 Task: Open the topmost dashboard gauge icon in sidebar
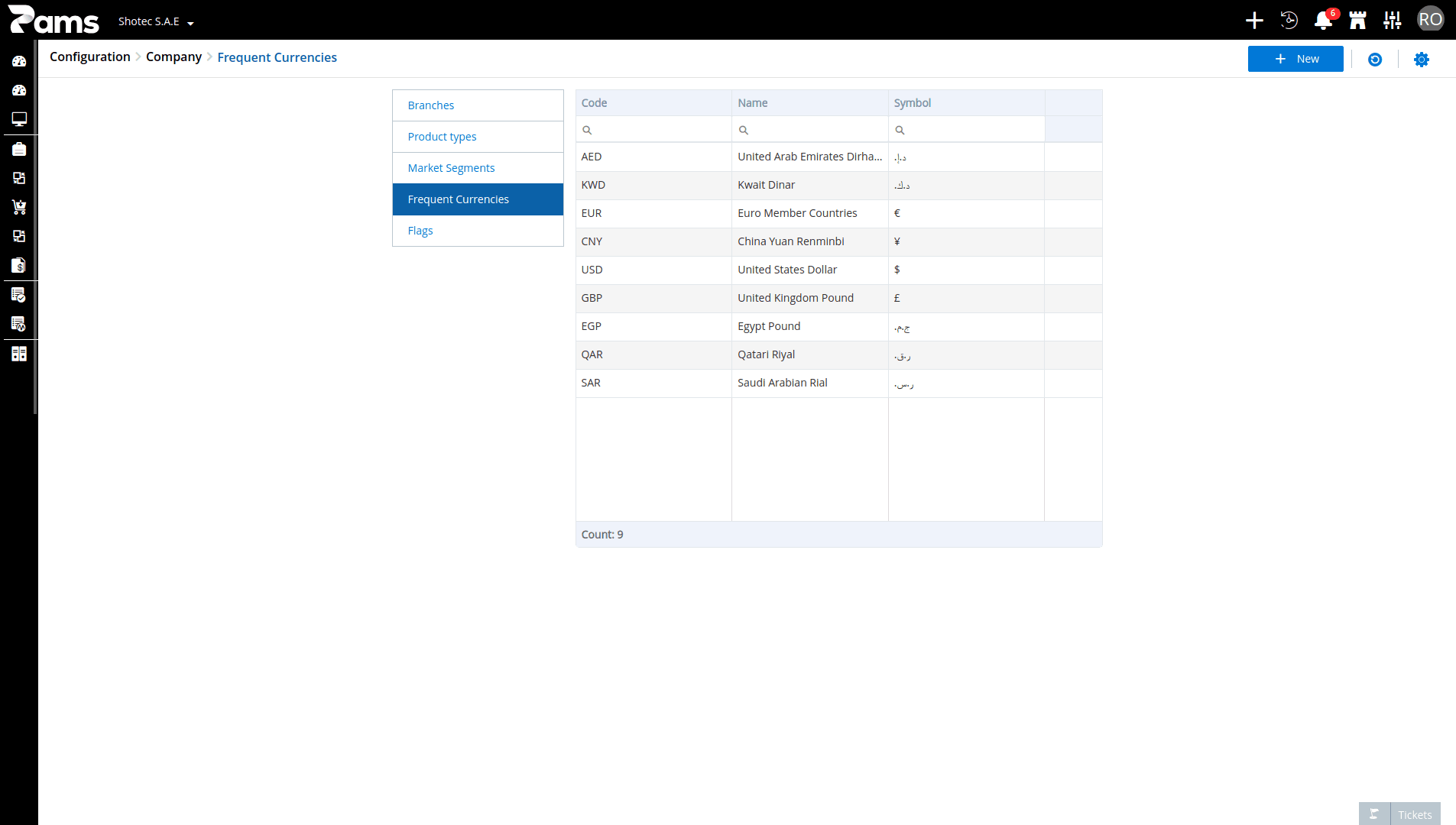[x=19, y=61]
